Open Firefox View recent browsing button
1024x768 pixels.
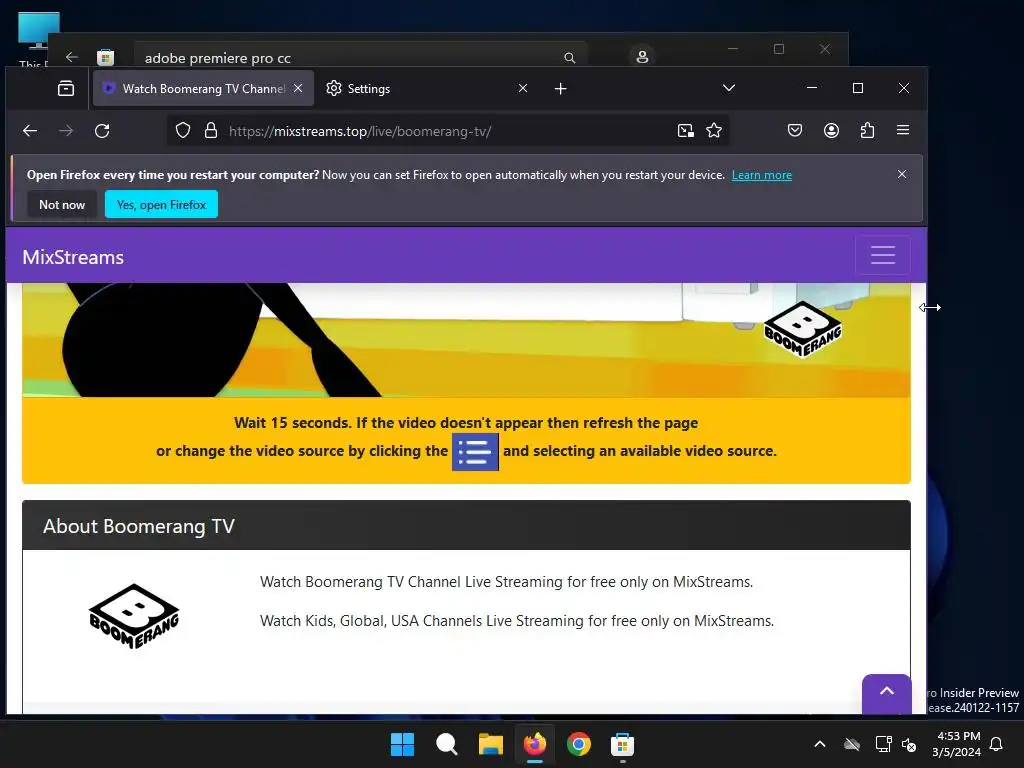[66, 88]
